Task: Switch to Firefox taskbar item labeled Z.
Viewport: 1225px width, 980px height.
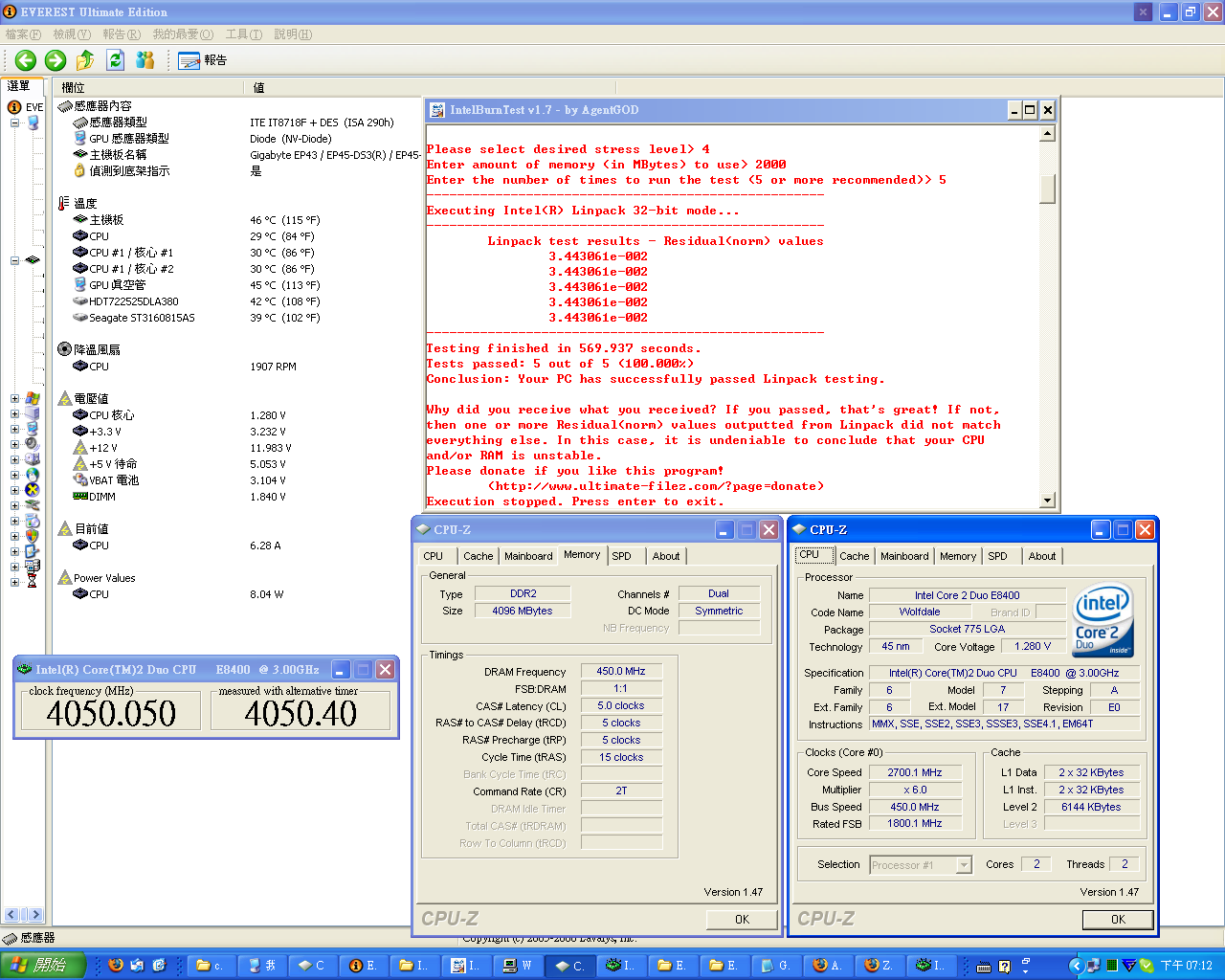Action: 880,966
